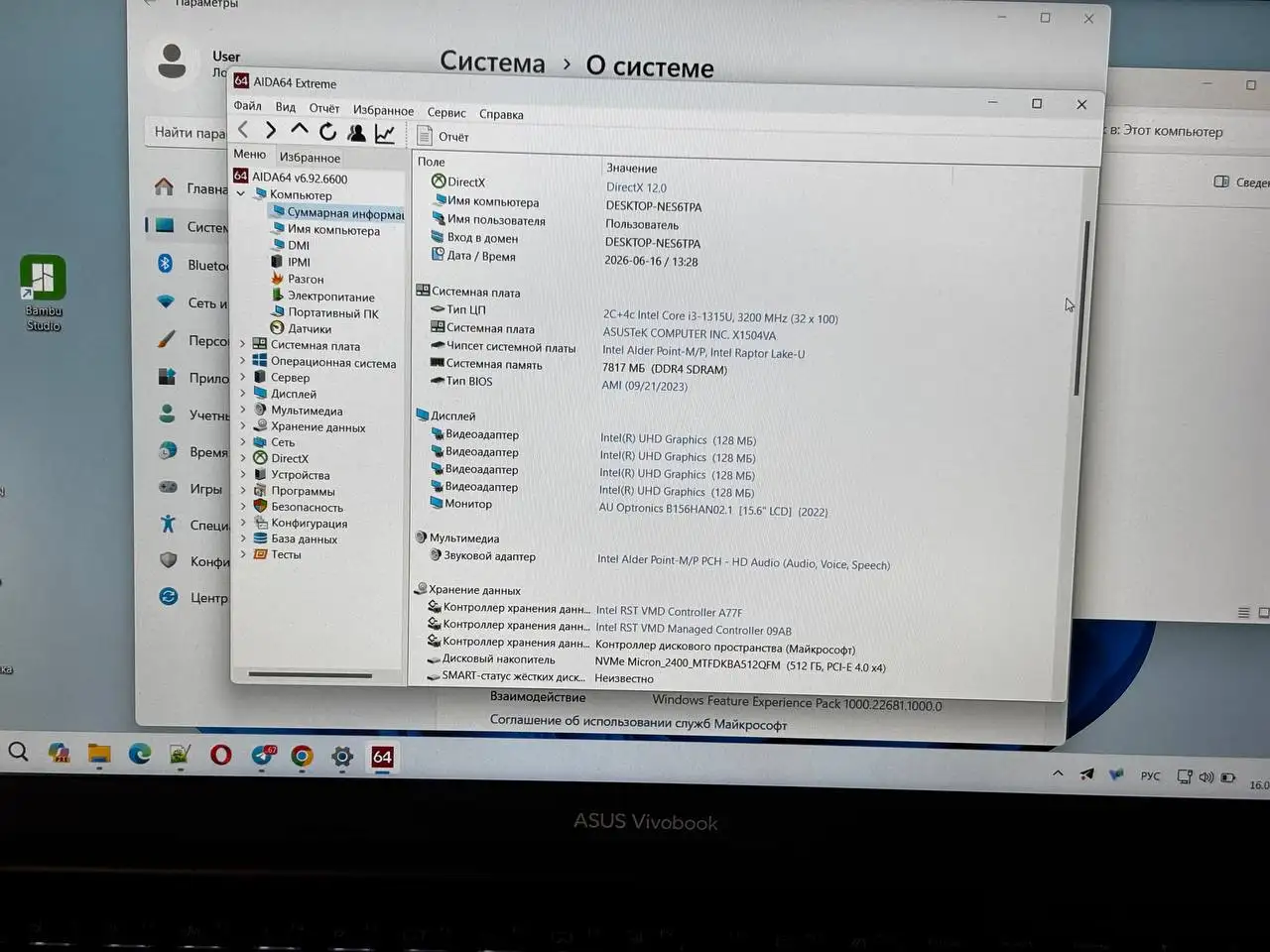Click the 7817 МБ (DDR4 SDRAM) memory value
1270x952 pixels.
(x=665, y=369)
